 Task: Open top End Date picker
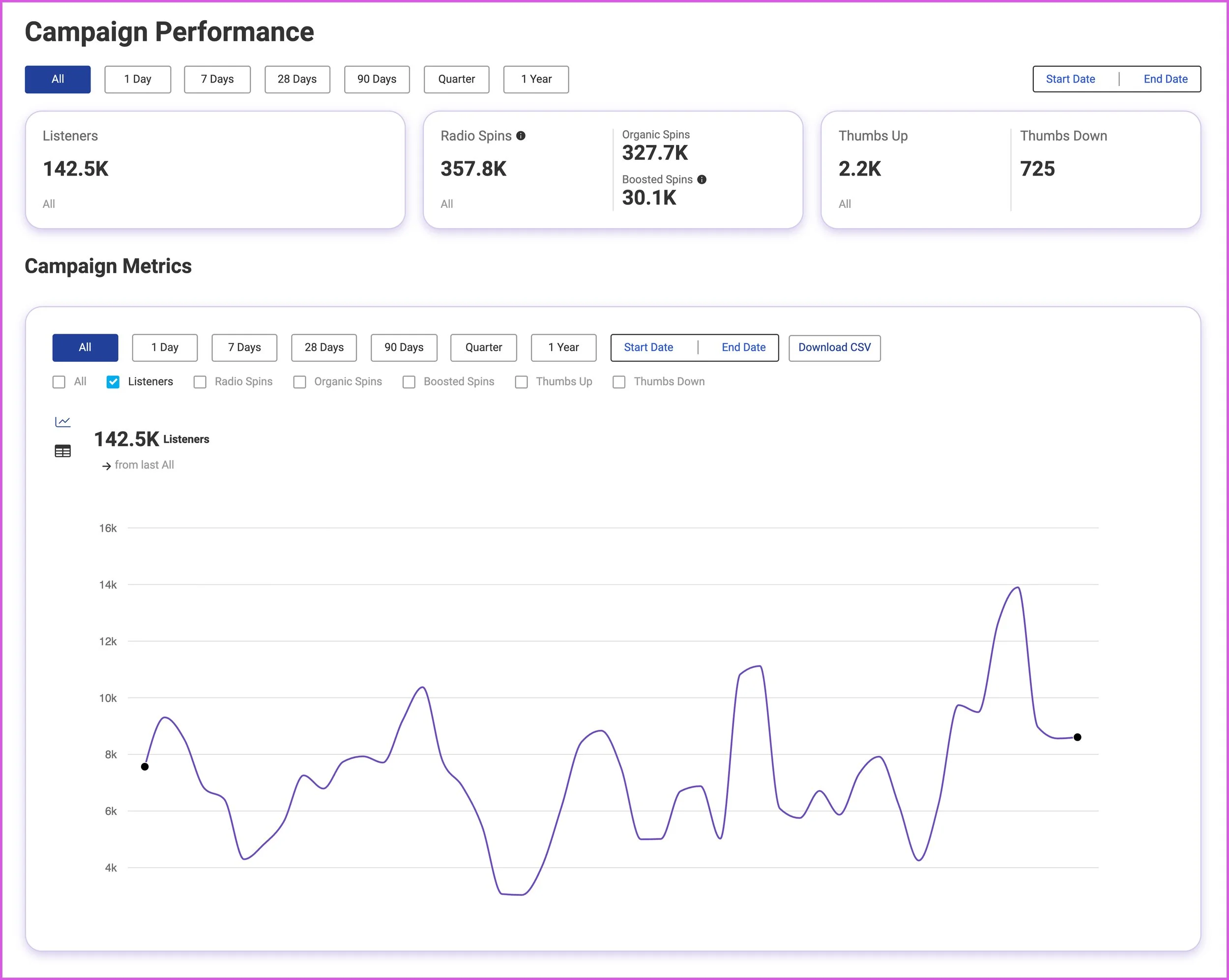[x=1165, y=79]
